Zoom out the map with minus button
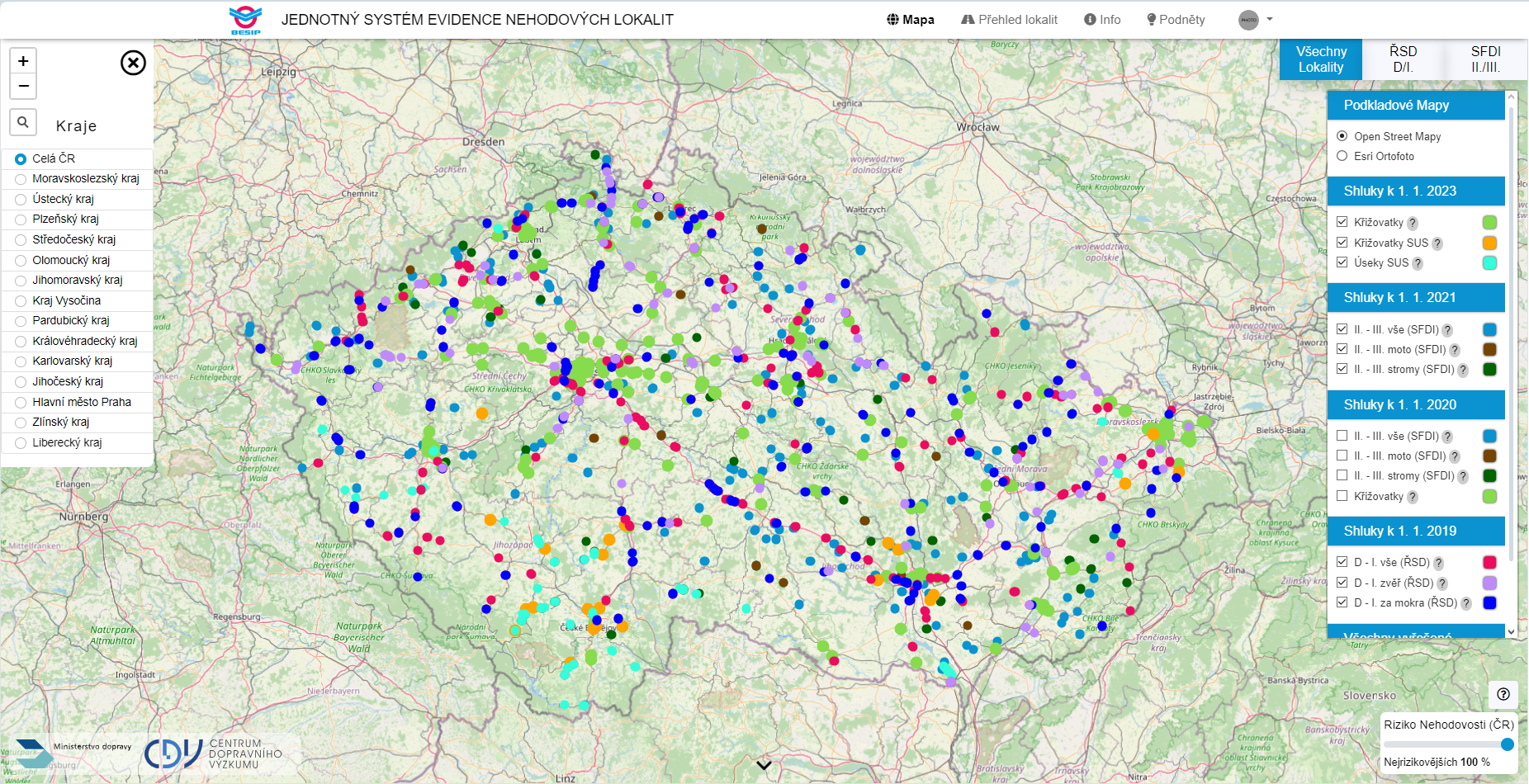The height and width of the screenshot is (784, 1529). [23, 86]
